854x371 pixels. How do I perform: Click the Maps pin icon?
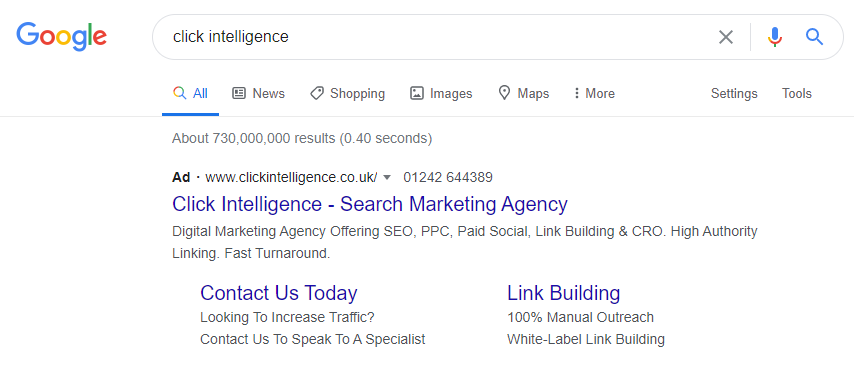click(504, 93)
